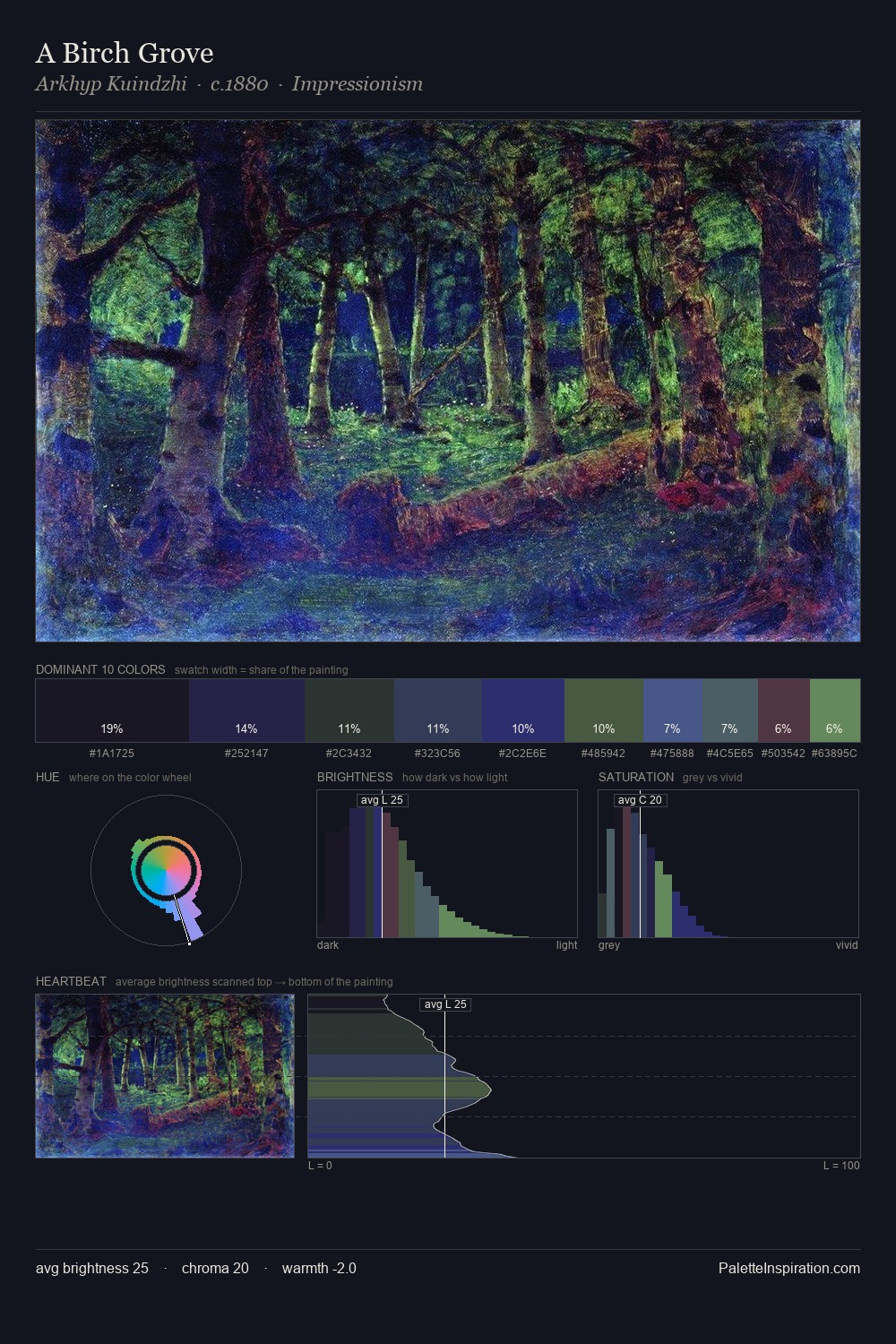Image resolution: width=896 pixels, height=1344 pixels.
Task: Click the 'DOMINANT 10 COLORS' heading
Action: [100, 669]
